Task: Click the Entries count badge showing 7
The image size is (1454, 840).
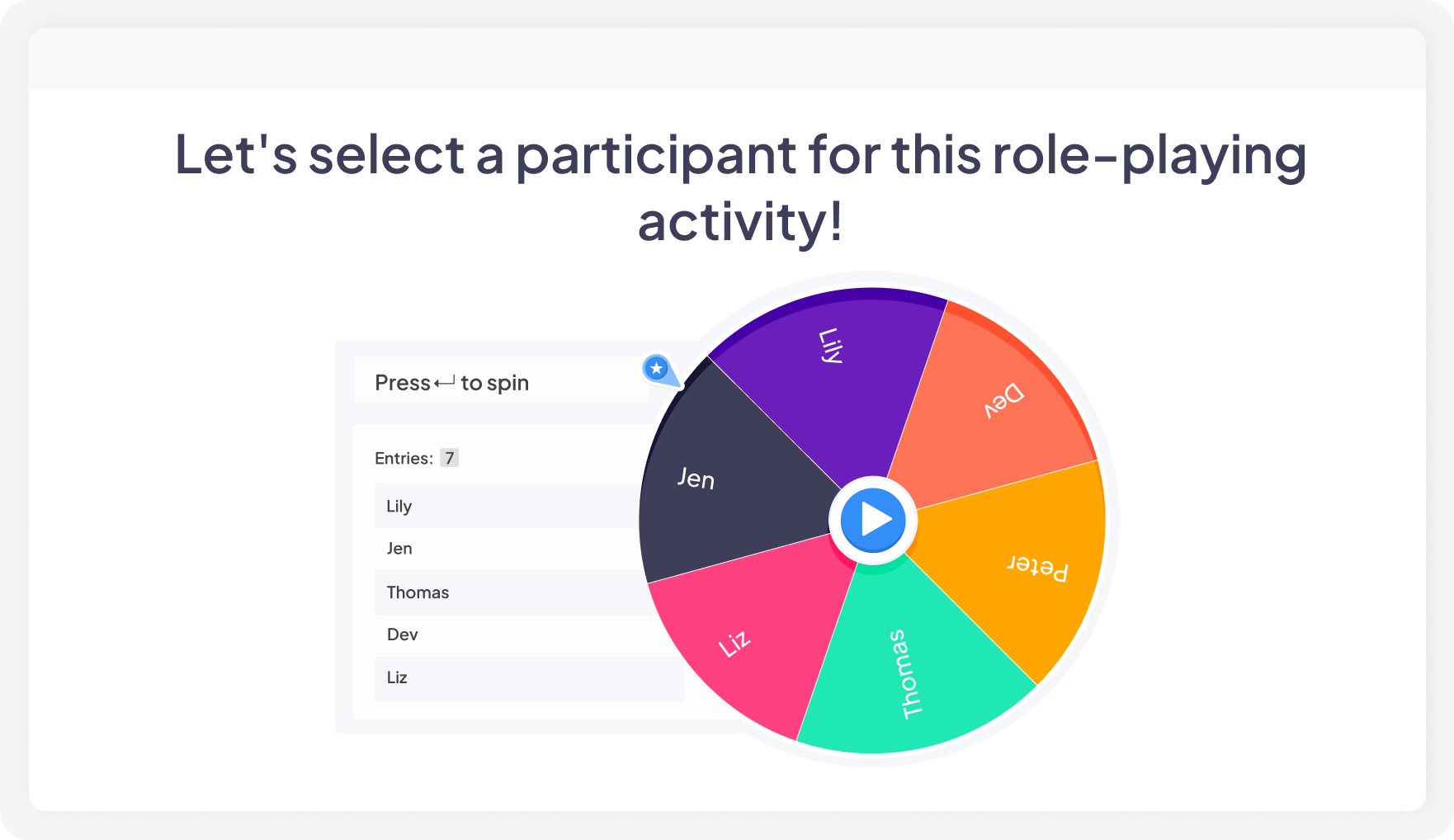Action: (450, 458)
